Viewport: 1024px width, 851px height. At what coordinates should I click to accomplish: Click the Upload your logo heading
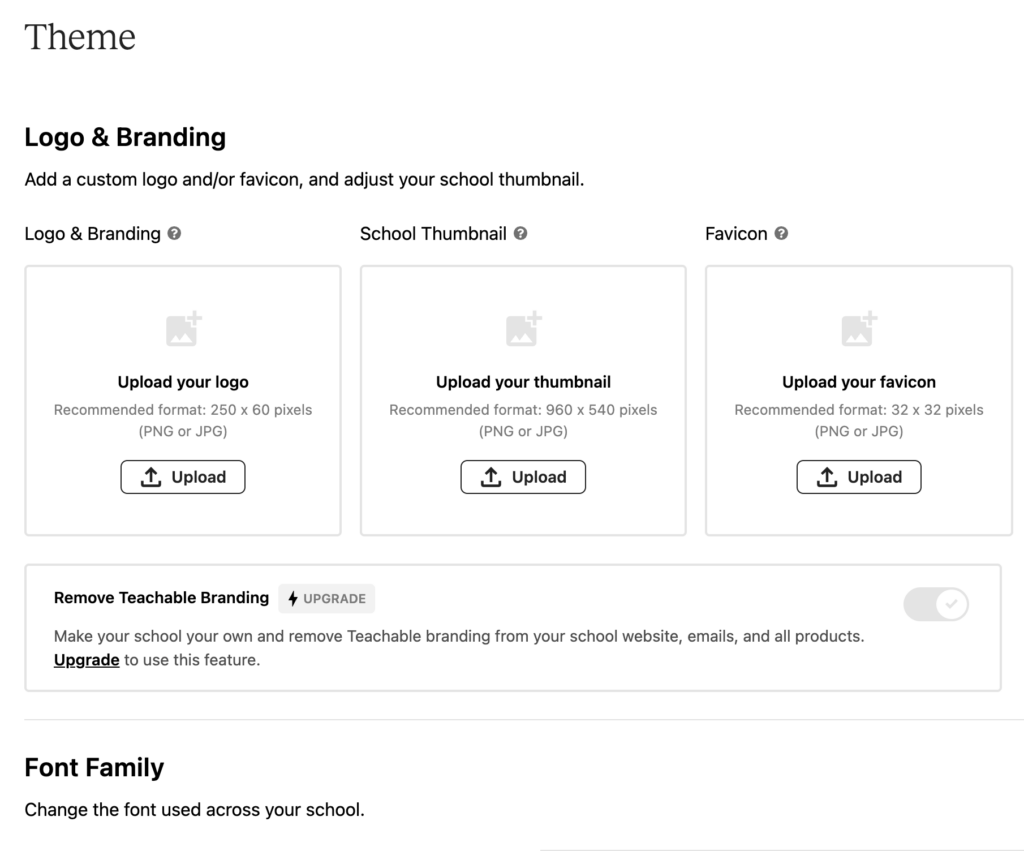click(x=183, y=382)
